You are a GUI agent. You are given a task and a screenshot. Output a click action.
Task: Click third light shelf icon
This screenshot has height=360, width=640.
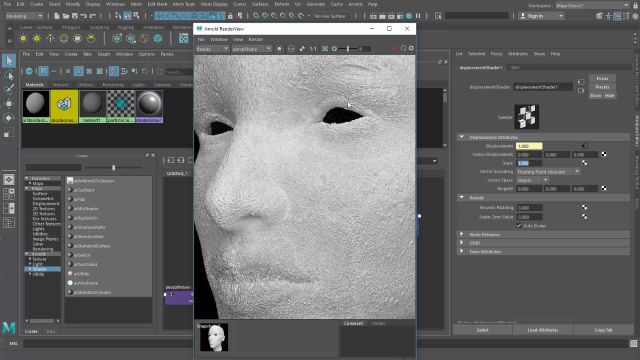pyautogui.click(x=50, y=38)
